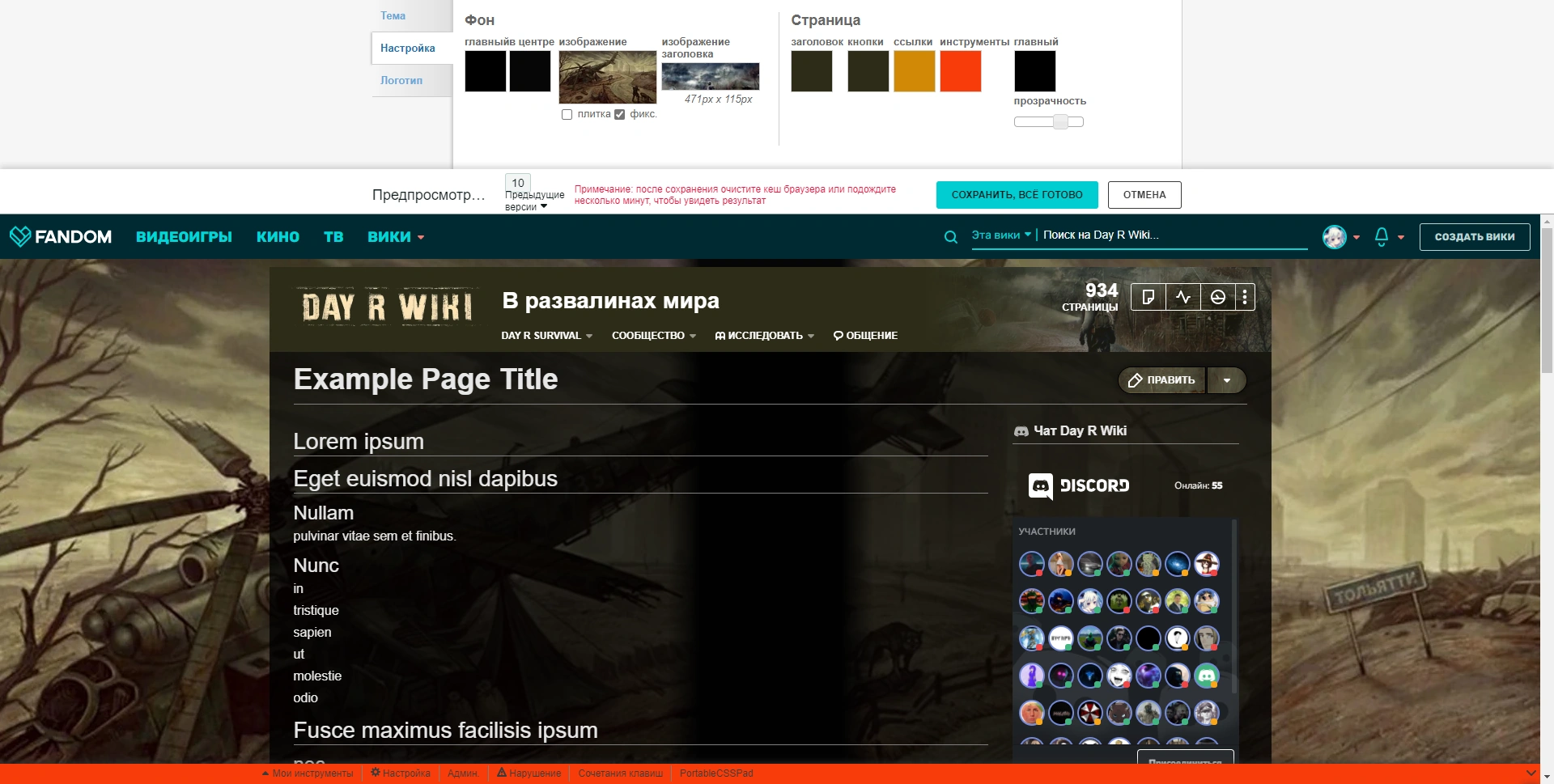
Task: Click the Онлайн: 55 Discord count
Action: (x=1199, y=486)
